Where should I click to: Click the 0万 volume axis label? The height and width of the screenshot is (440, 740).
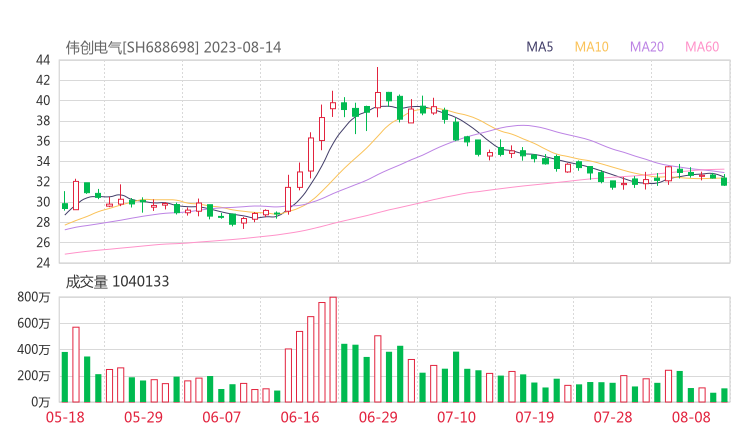click(40, 402)
